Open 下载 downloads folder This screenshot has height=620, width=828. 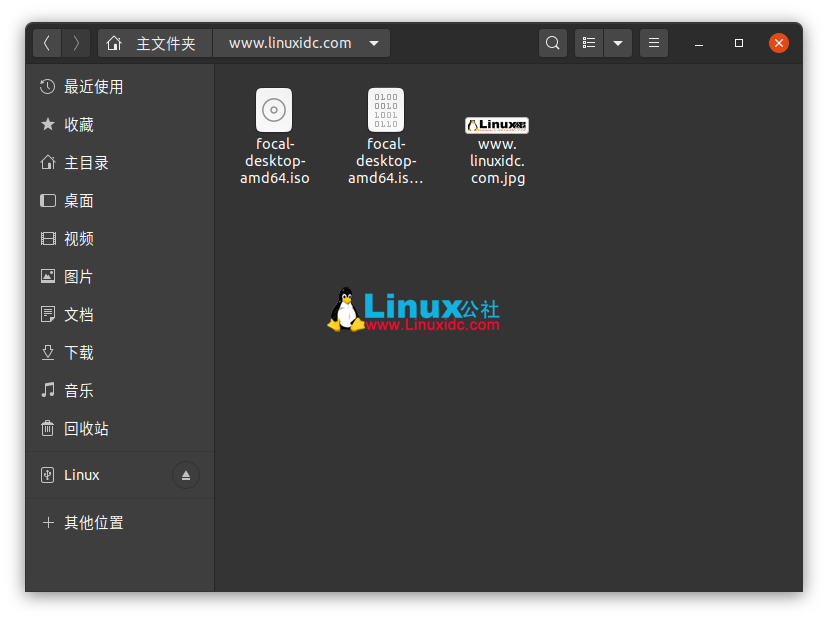pyautogui.click(x=78, y=353)
